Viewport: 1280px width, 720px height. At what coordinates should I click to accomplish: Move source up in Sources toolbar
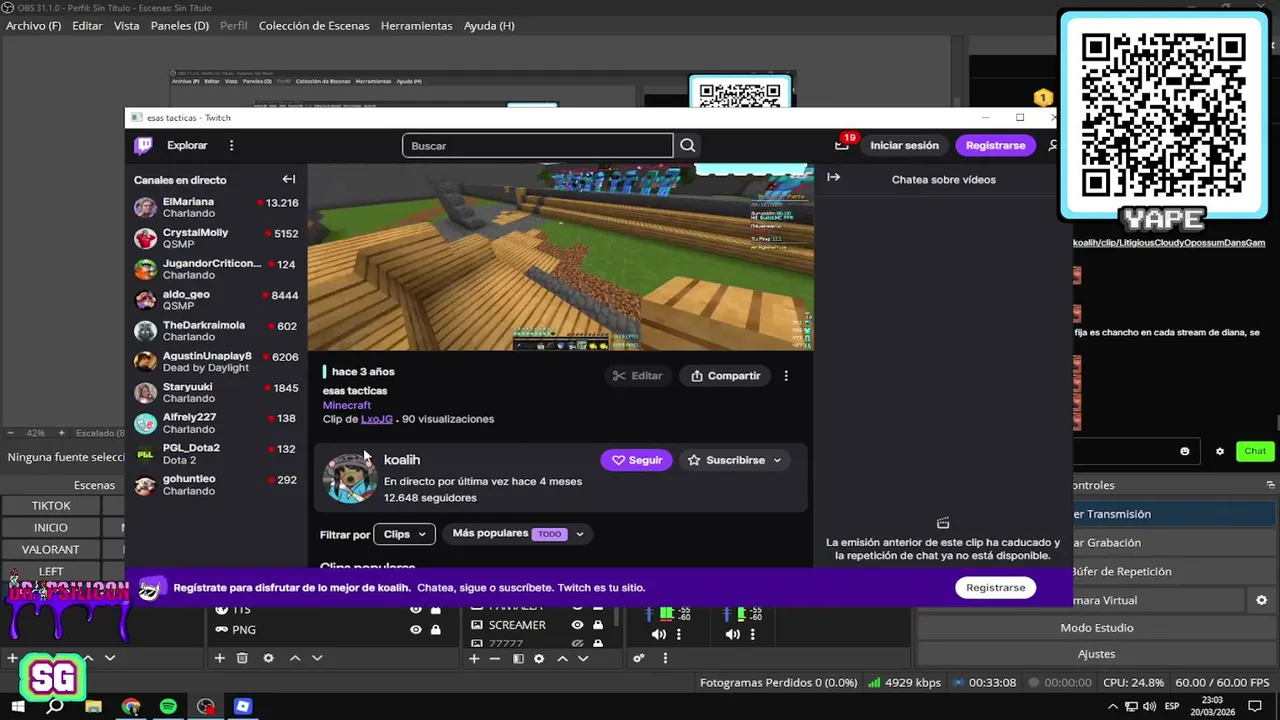click(295, 658)
